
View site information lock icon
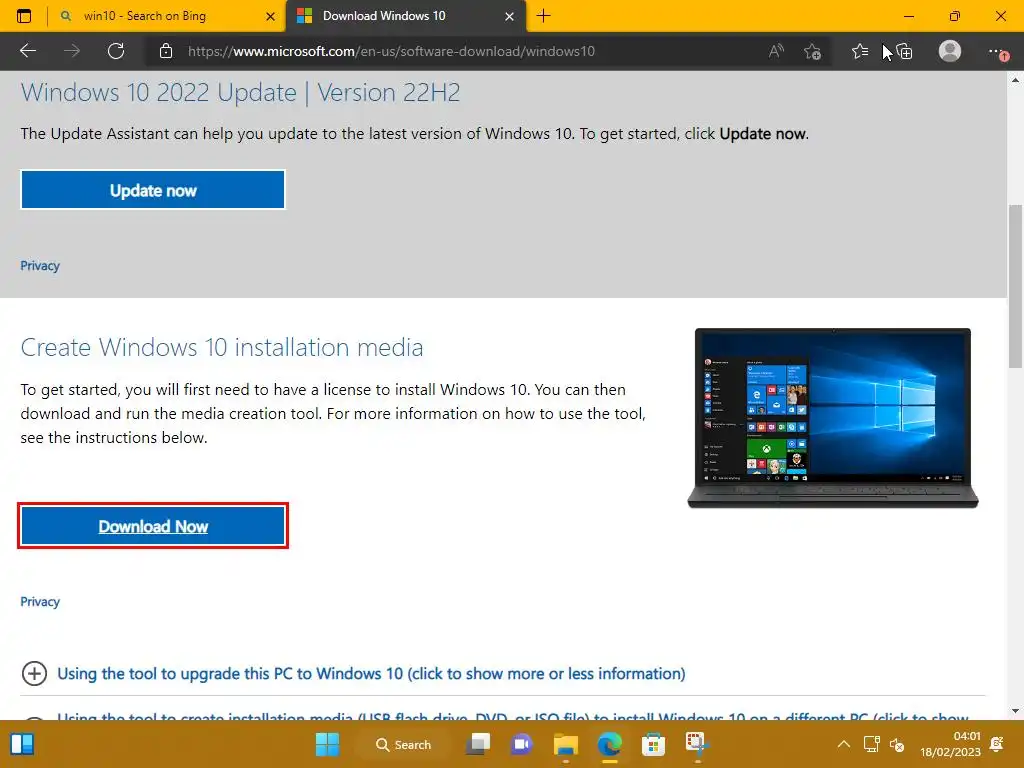(x=166, y=51)
